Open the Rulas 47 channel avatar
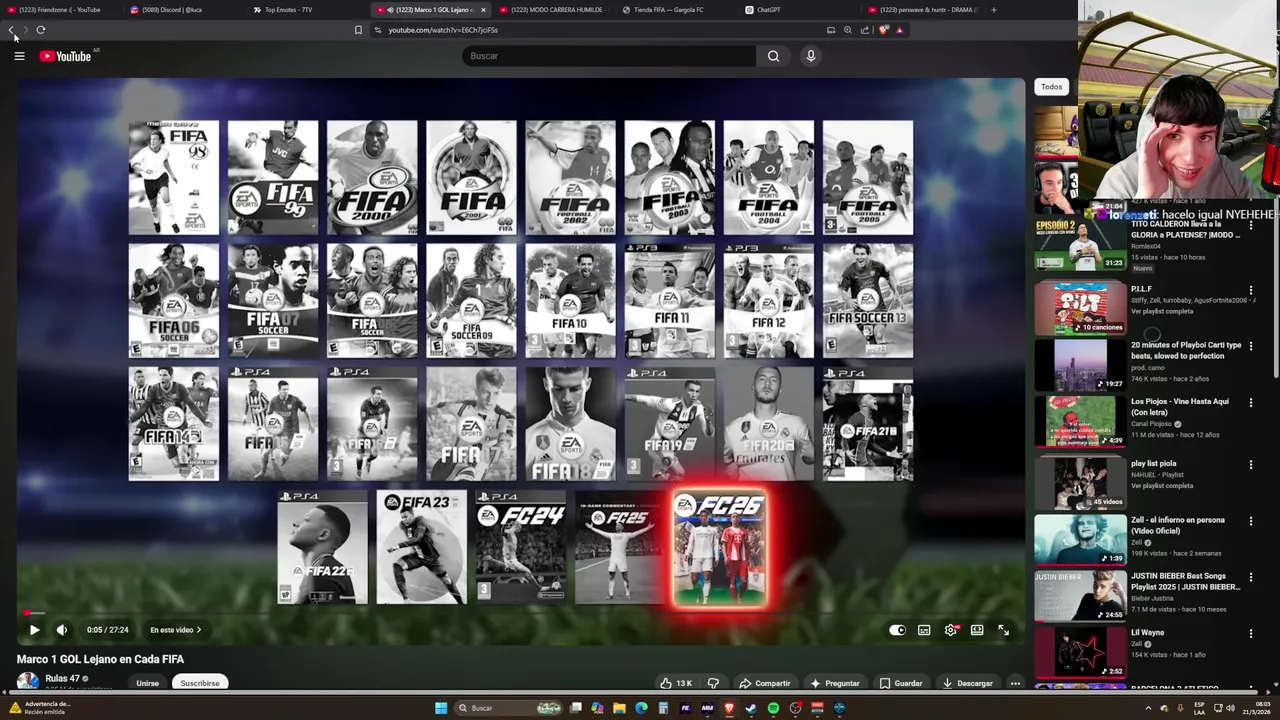The image size is (1280, 720). pyautogui.click(x=28, y=681)
